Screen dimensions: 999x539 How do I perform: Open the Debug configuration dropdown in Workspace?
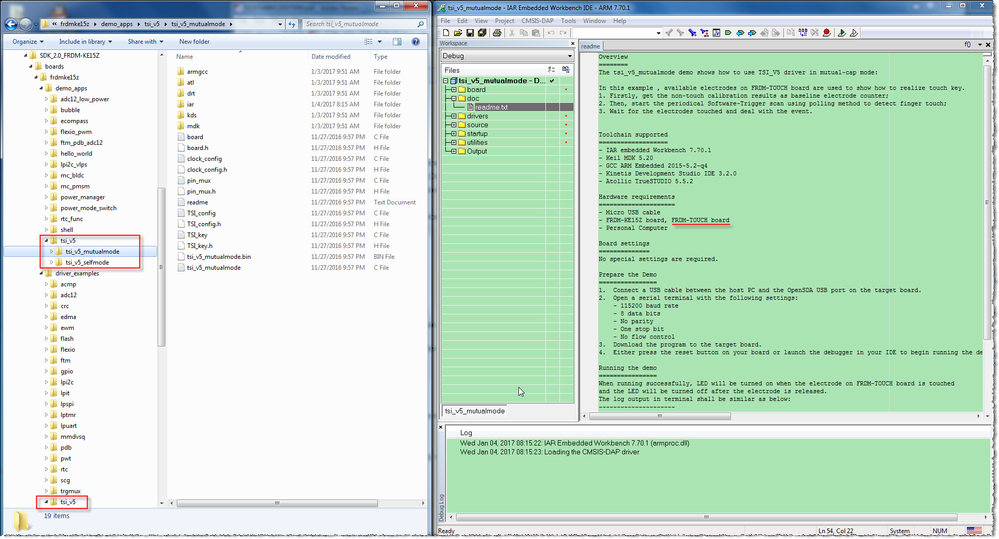(507, 56)
